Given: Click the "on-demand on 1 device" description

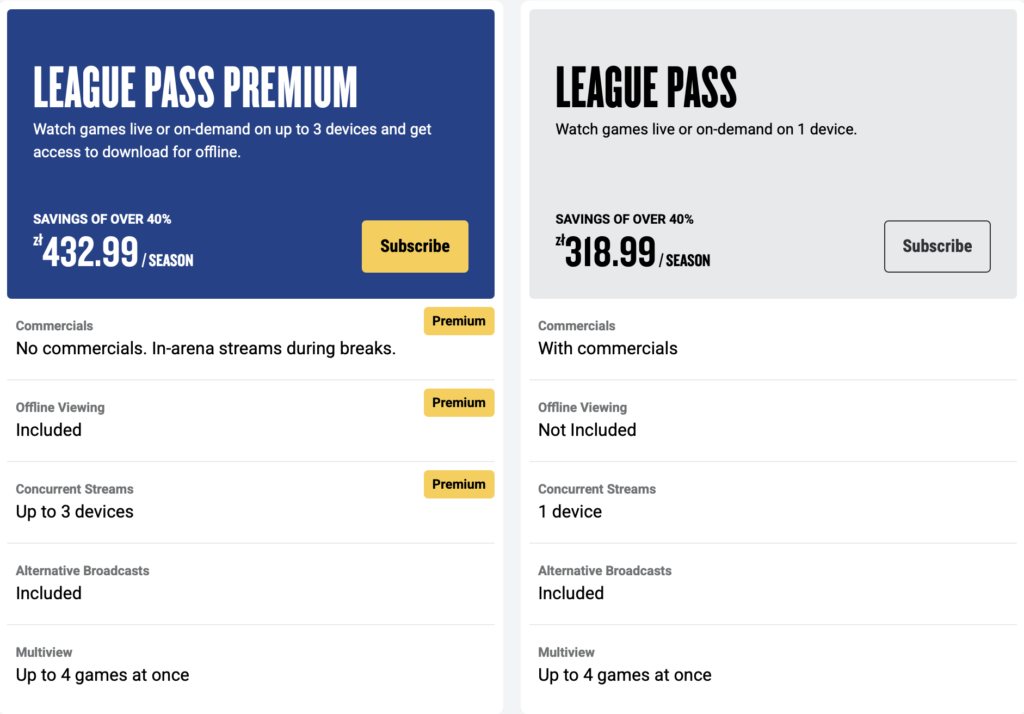Looking at the screenshot, I should pyautogui.click(x=706, y=129).
